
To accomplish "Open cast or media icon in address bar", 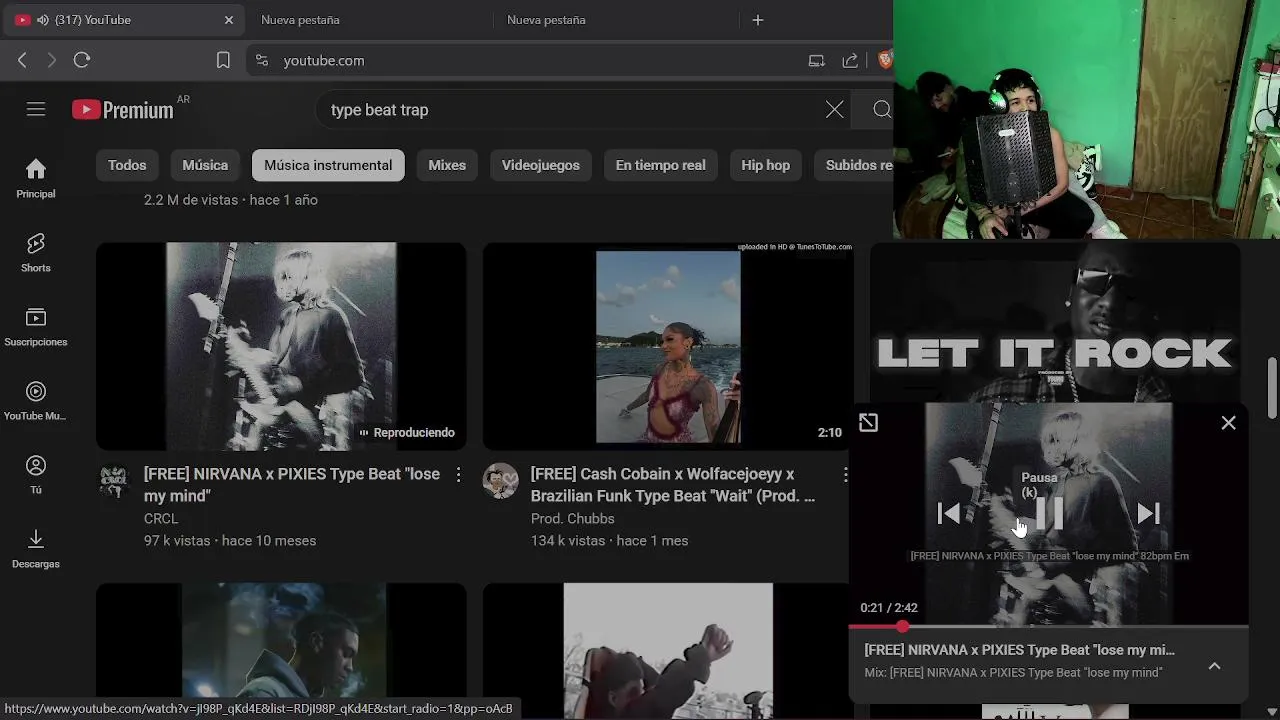I will tap(817, 60).
